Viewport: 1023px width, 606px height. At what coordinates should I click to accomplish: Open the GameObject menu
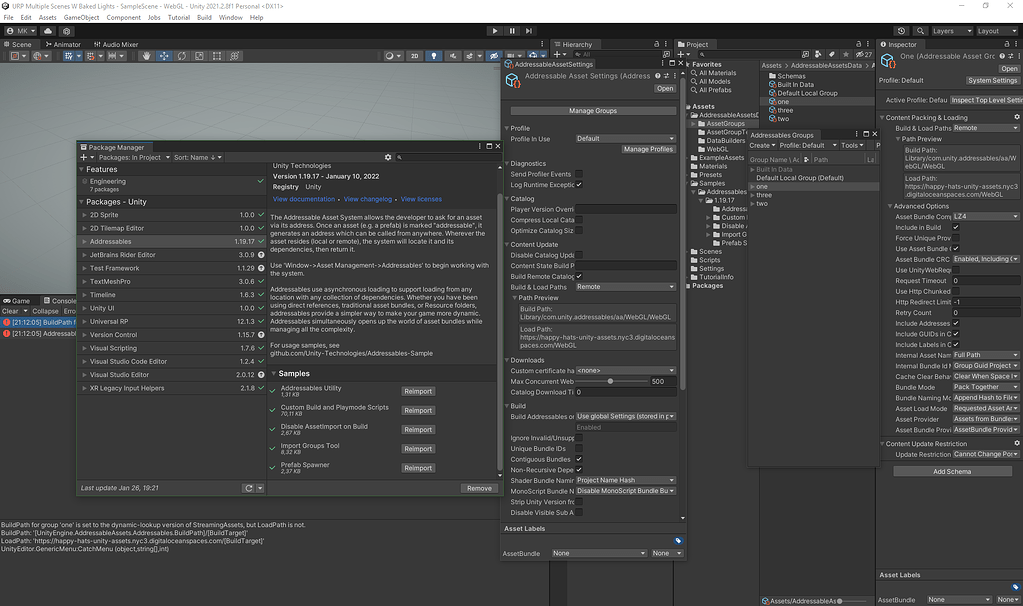[x=79, y=17]
